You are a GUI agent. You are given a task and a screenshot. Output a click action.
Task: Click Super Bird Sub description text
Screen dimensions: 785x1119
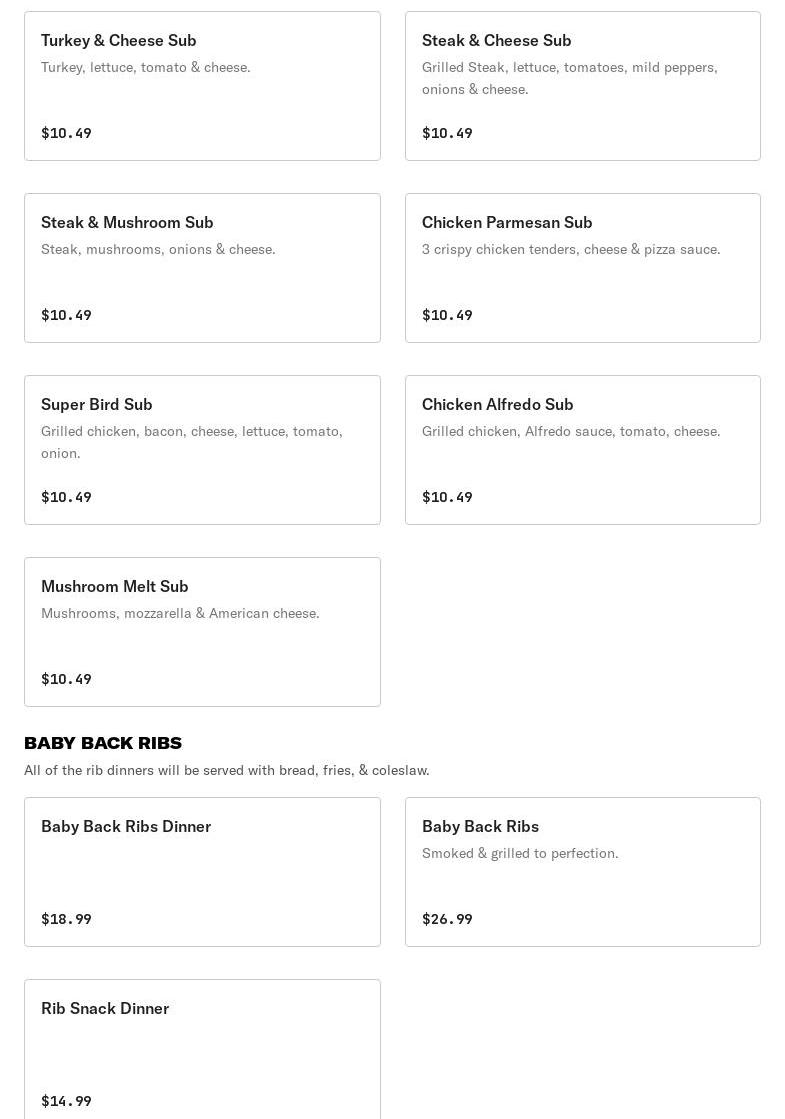(x=192, y=442)
